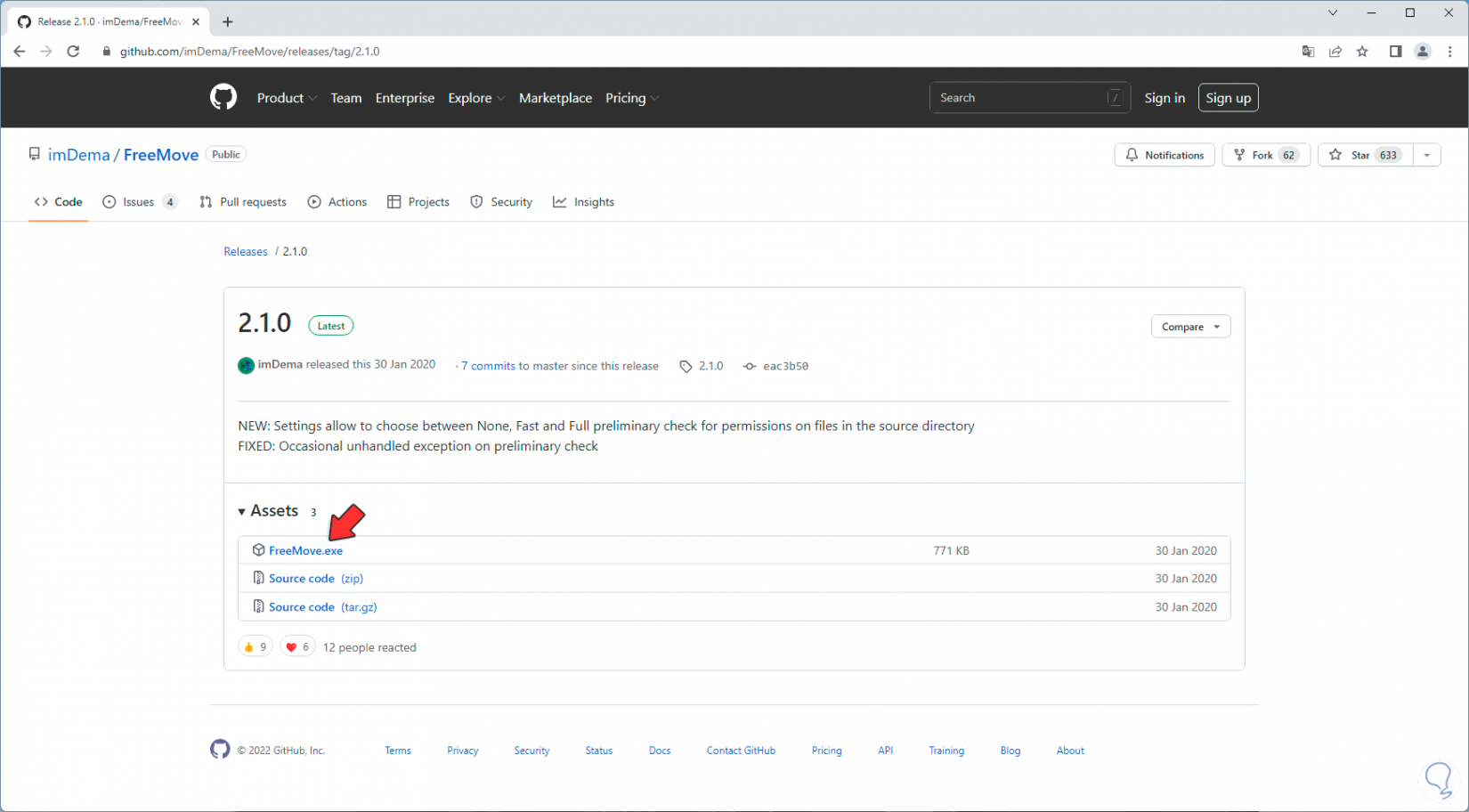Click the browser address bar URL
Screen dimensions: 1469x812
click(250, 52)
